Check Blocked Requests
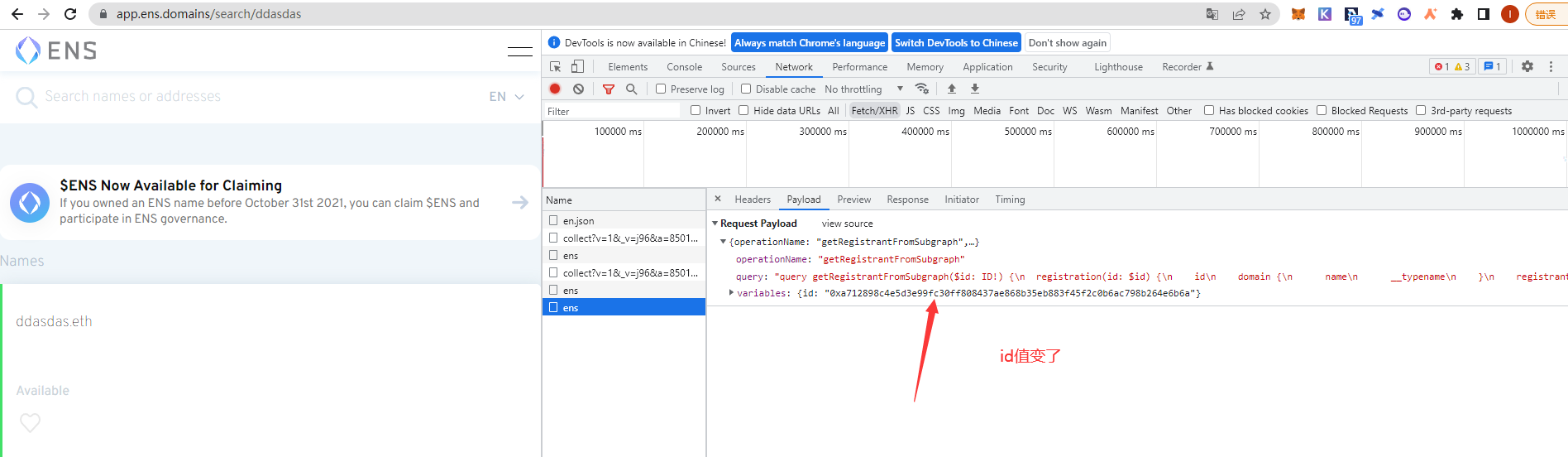The height and width of the screenshot is (457, 1568). (x=1322, y=110)
